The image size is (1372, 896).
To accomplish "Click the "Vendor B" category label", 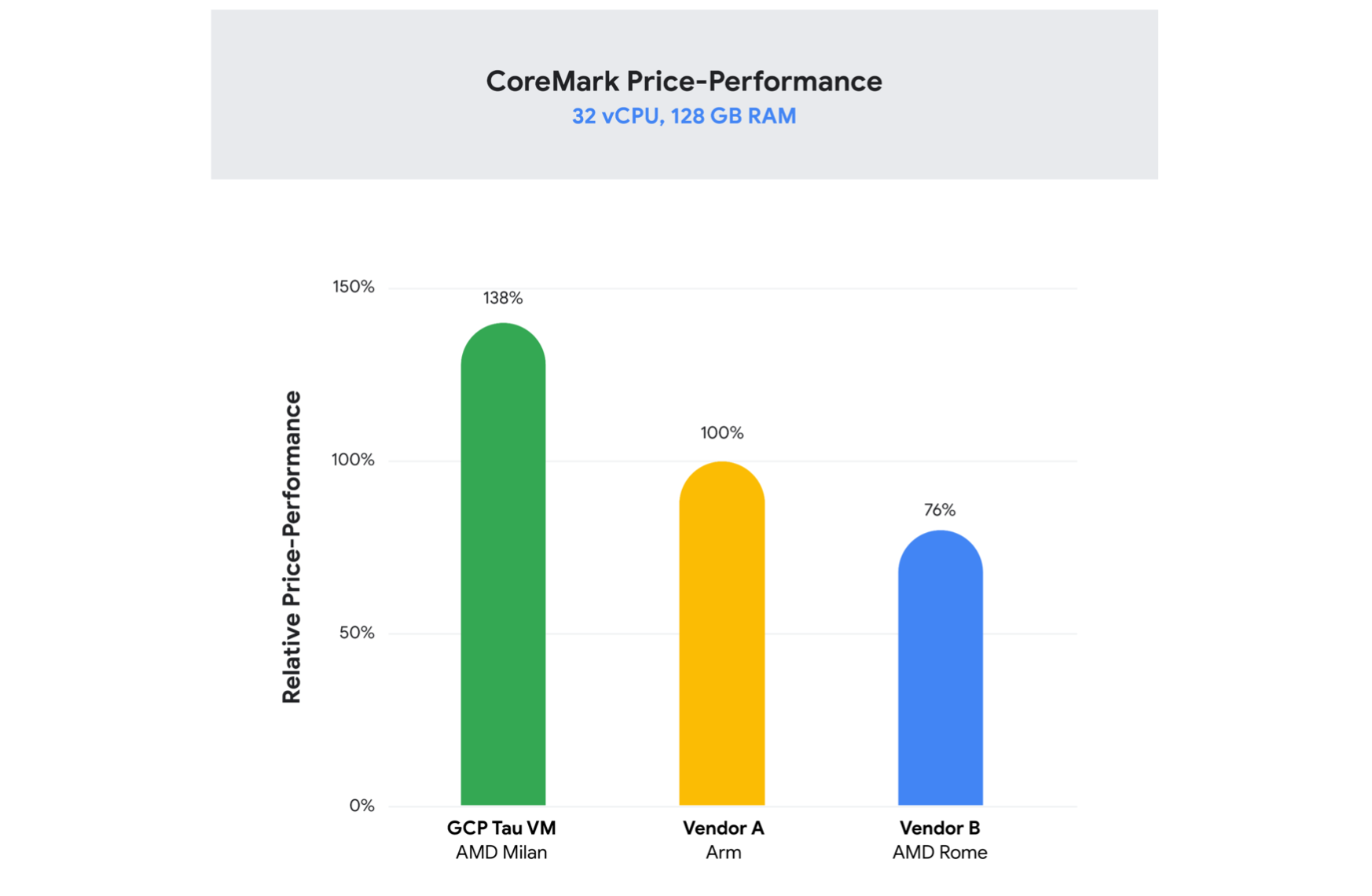I will (x=940, y=828).
